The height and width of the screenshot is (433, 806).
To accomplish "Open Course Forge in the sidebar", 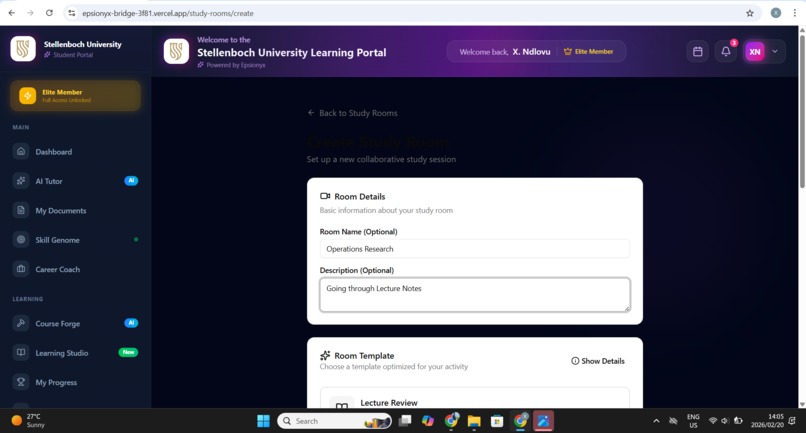I will coord(75,323).
